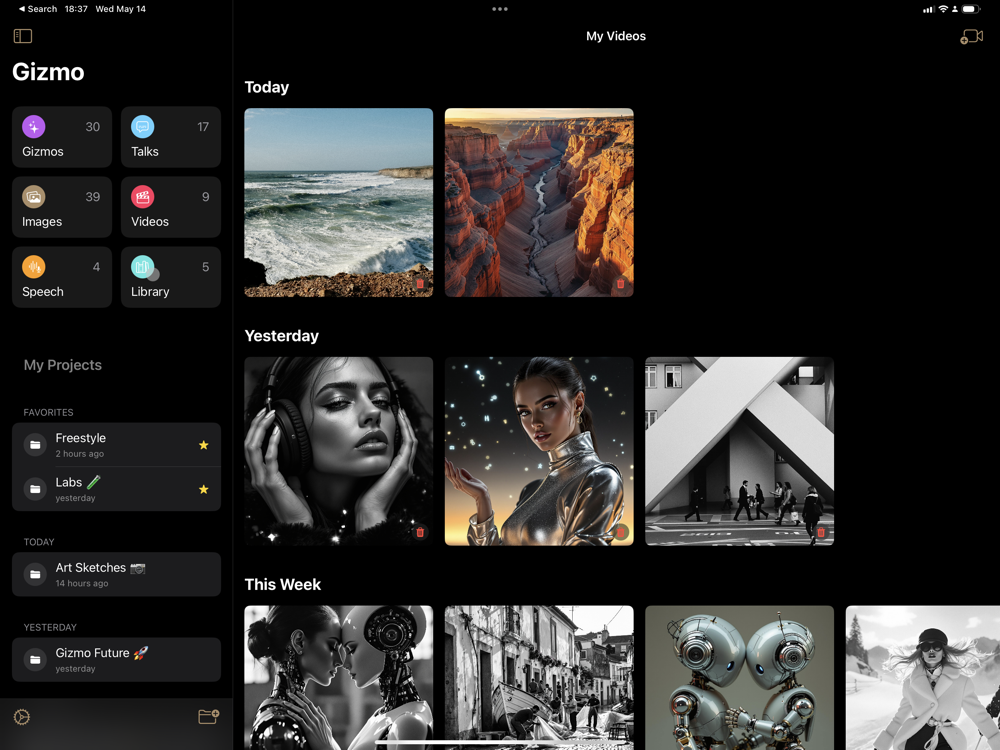This screenshot has width=1000, height=750.
Task: Open snowy woman in coat thumbnail
Action: [x=923, y=677]
